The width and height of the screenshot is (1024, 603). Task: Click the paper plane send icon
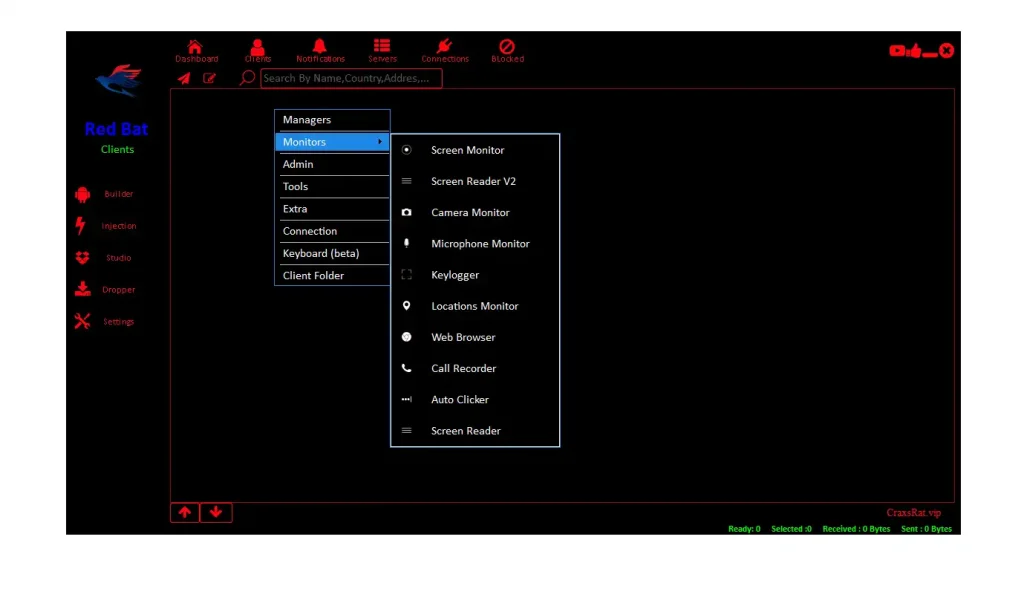point(184,78)
